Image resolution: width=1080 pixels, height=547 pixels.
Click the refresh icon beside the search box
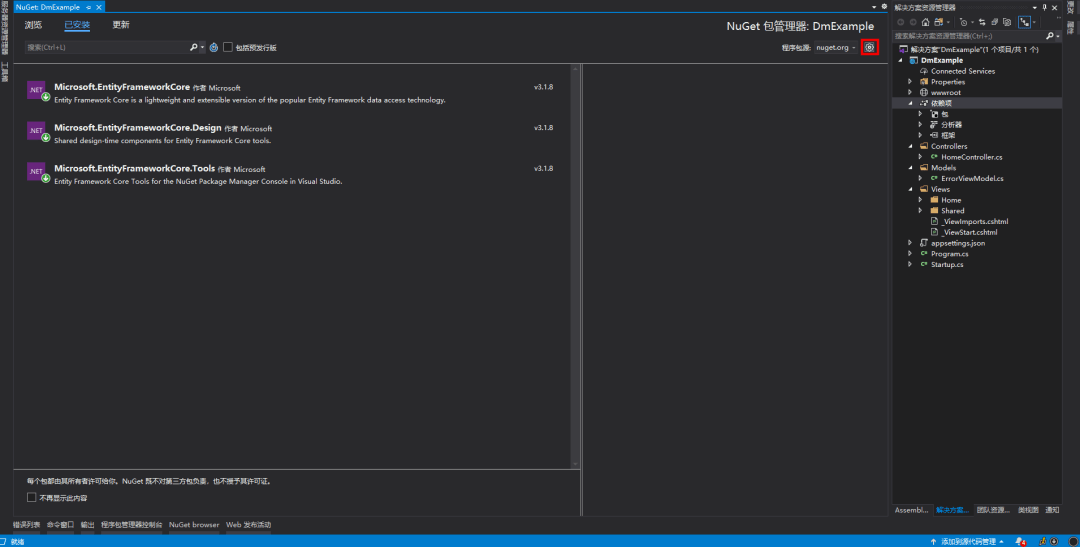[214, 47]
